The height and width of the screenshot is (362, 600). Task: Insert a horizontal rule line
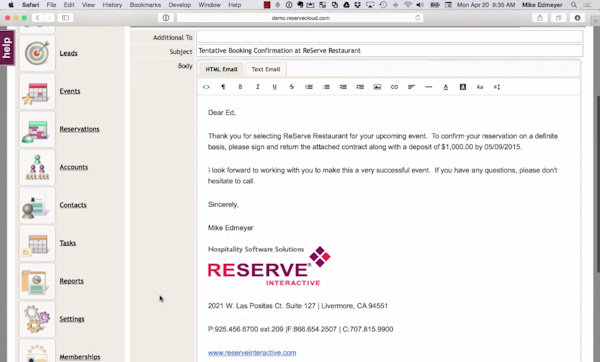click(429, 87)
